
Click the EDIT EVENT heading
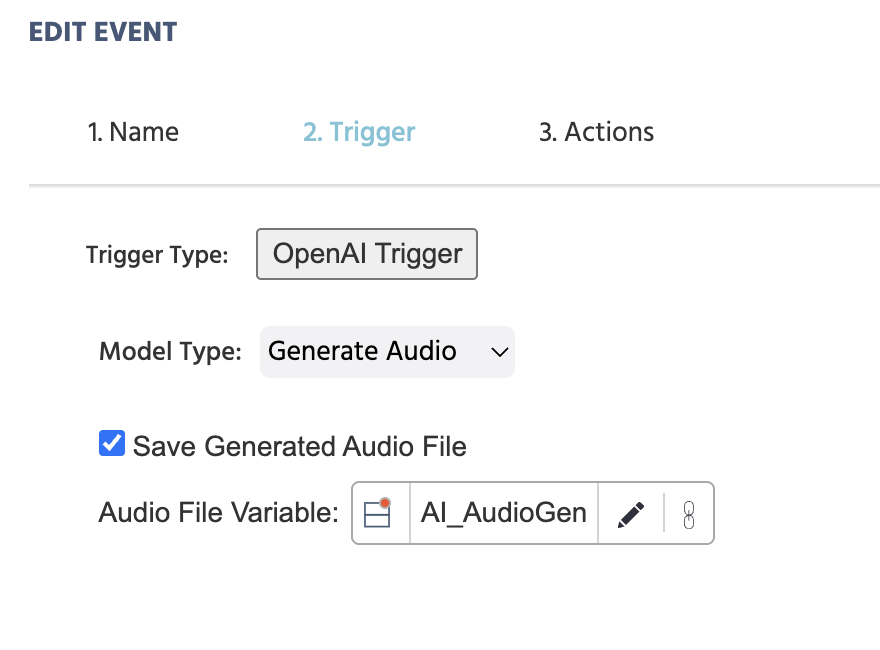tap(103, 31)
